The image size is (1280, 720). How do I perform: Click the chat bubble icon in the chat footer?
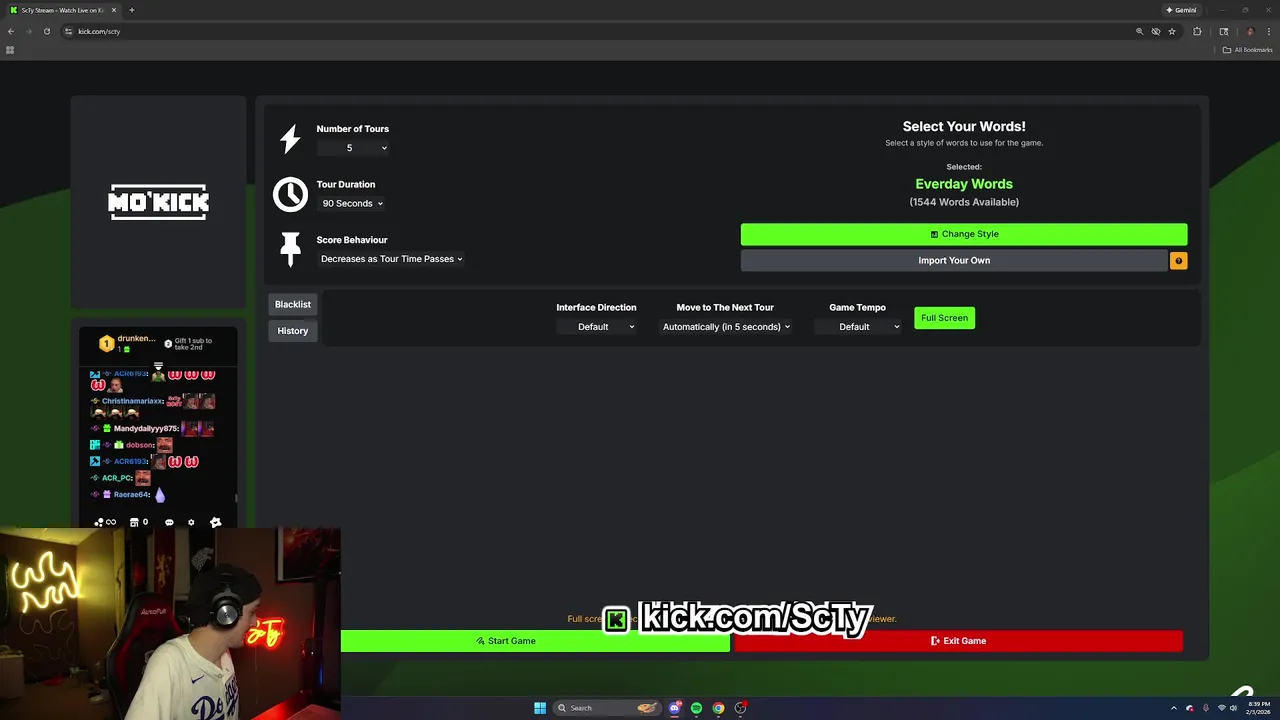[x=169, y=522]
